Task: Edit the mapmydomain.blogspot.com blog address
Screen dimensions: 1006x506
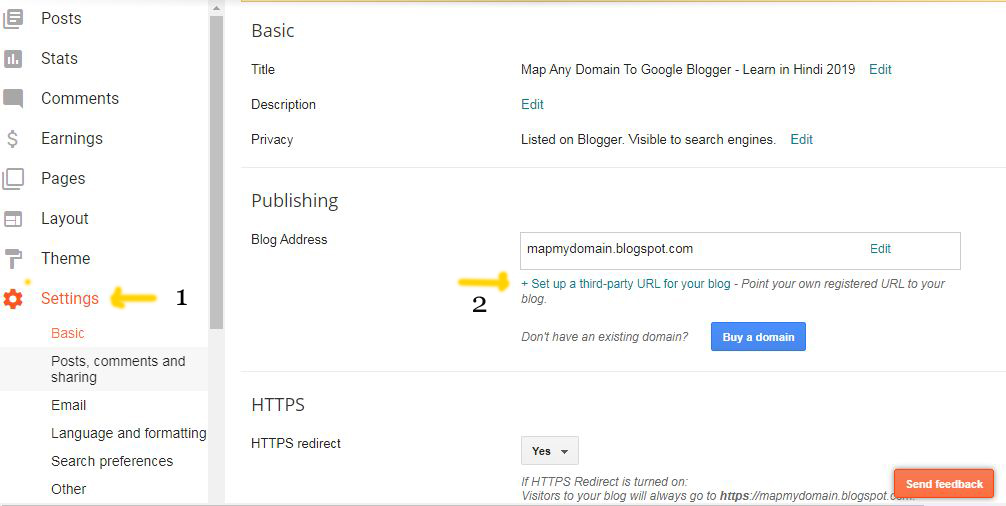Action: [x=880, y=249]
